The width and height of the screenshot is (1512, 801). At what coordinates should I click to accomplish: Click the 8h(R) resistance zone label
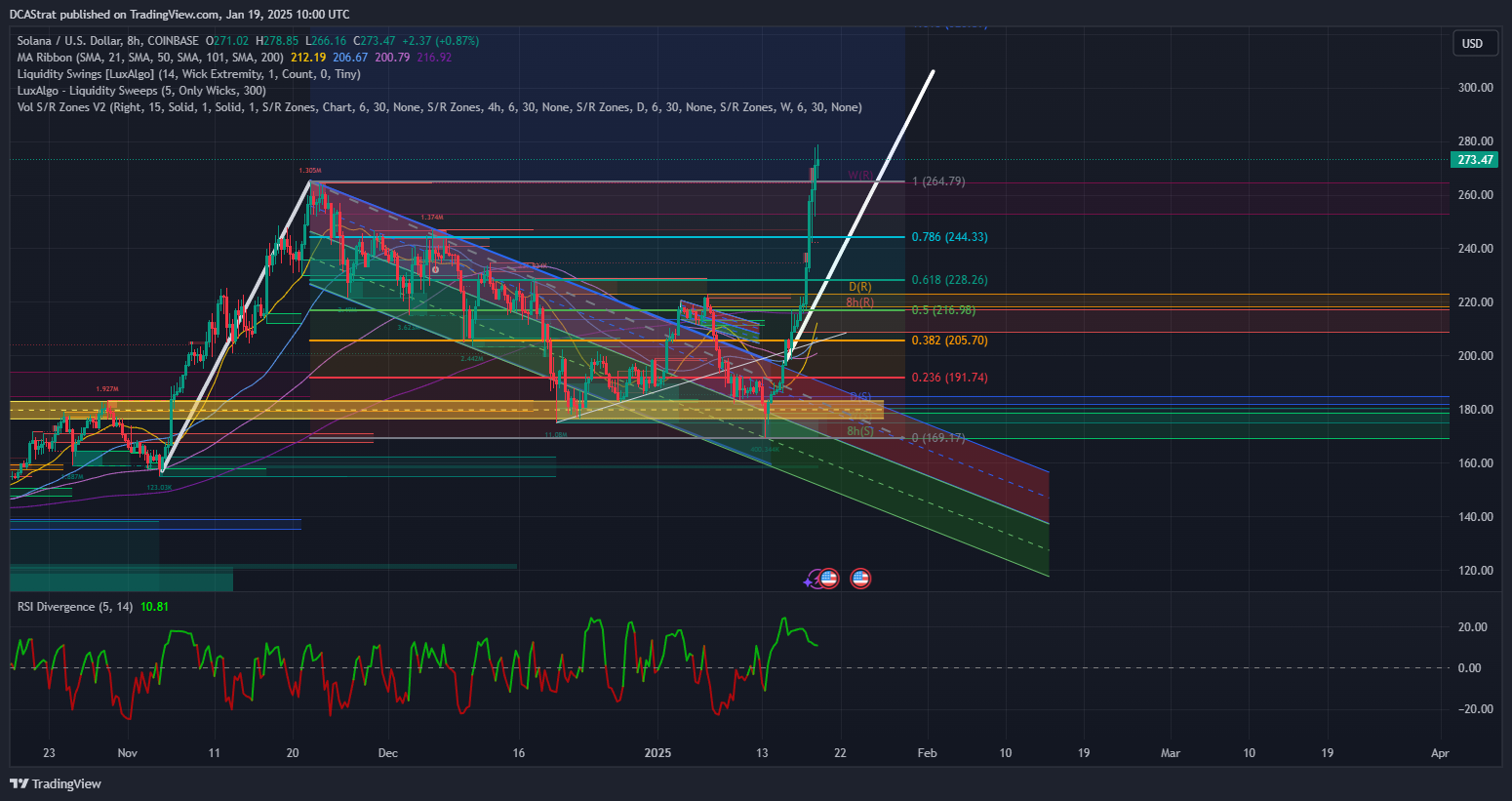click(x=860, y=302)
